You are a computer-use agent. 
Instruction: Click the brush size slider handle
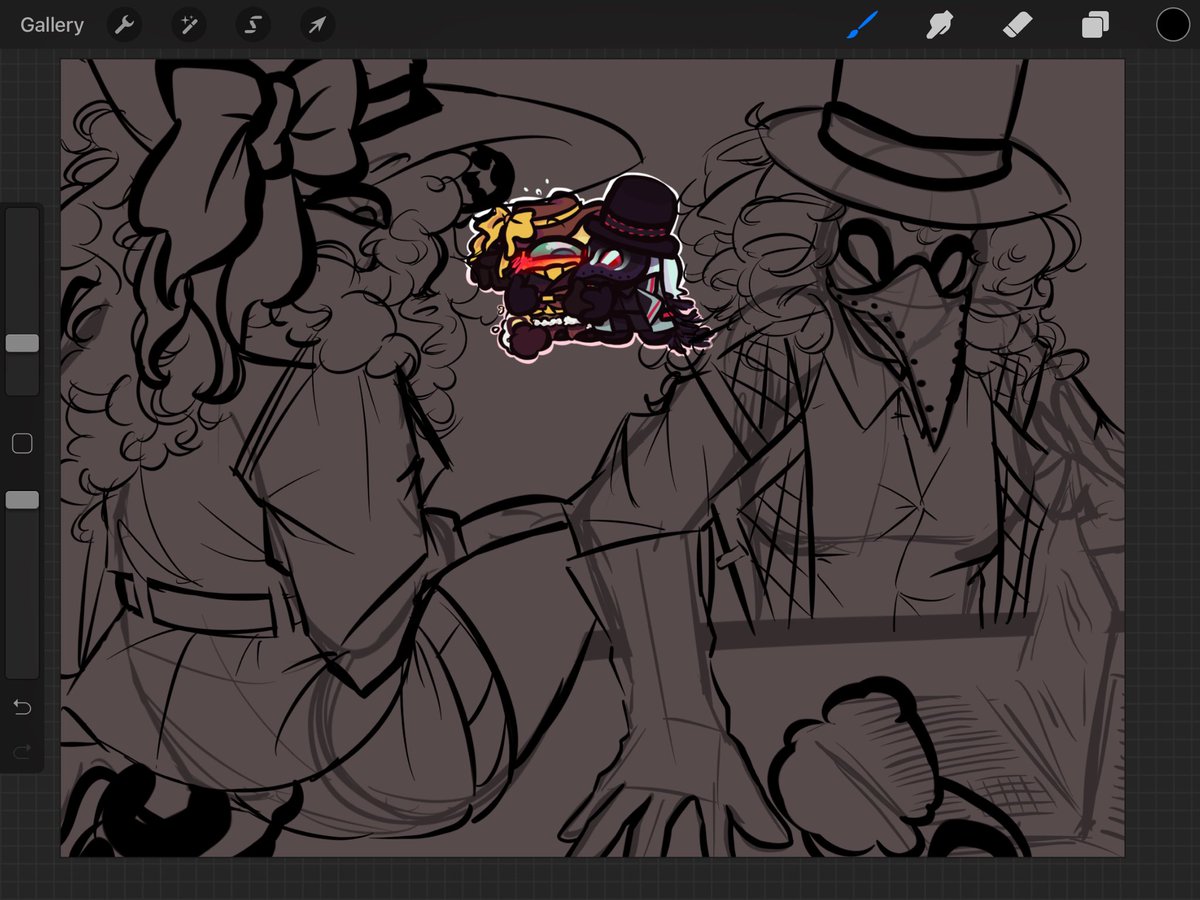[x=22, y=343]
